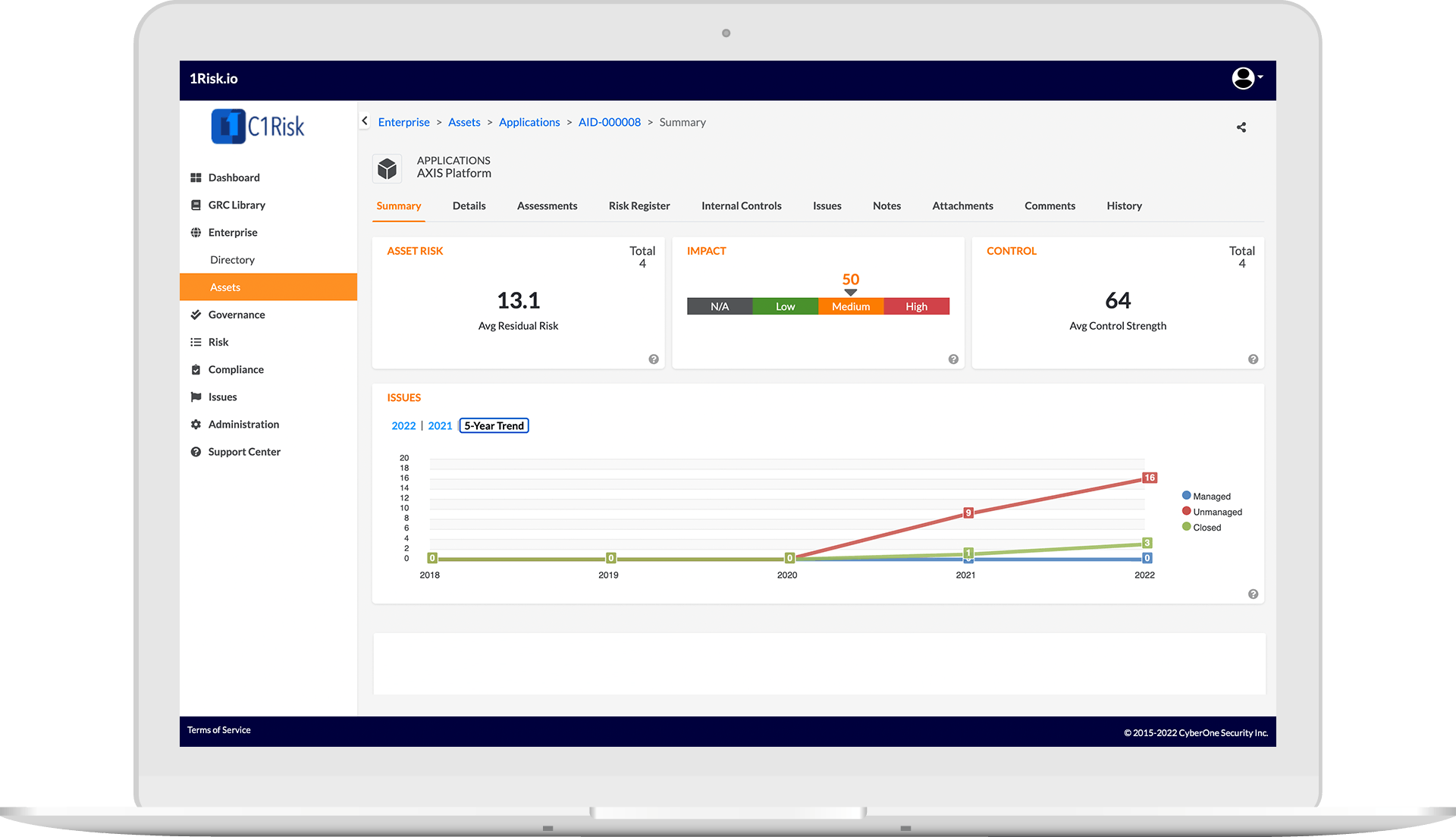
Task: Open Administration via the gear icon
Action: click(196, 425)
